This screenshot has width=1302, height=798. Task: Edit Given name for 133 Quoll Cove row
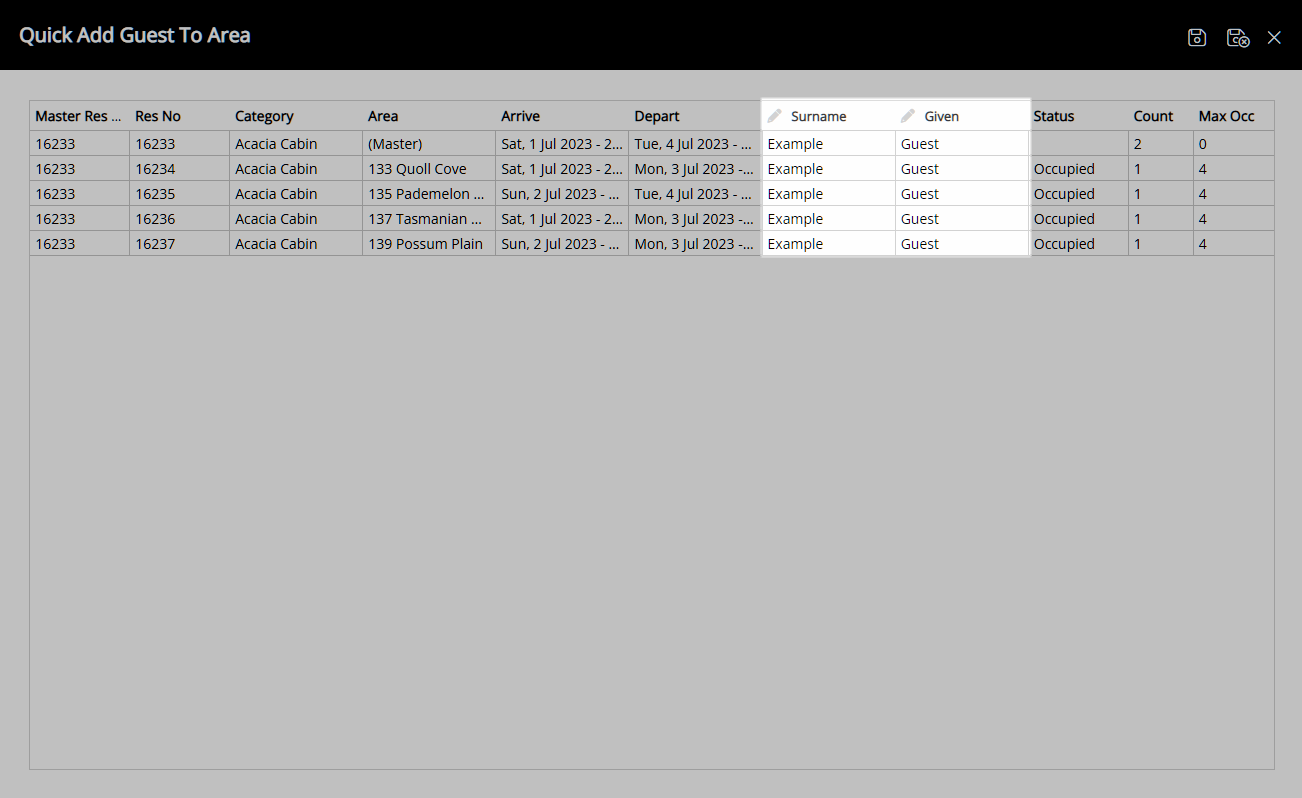(x=962, y=169)
